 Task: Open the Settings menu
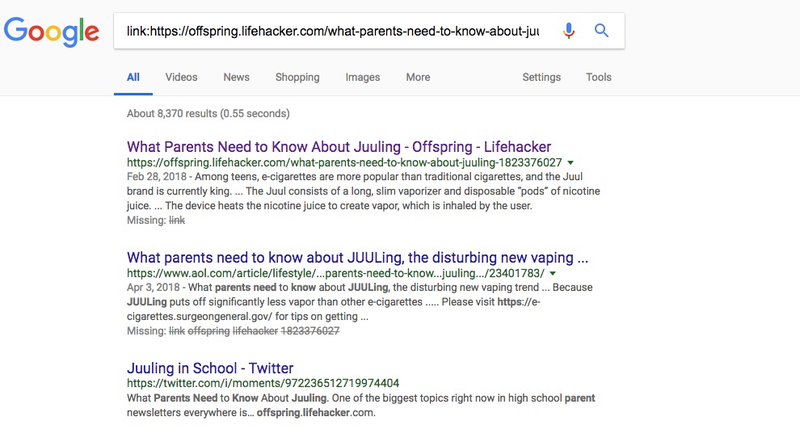541,77
